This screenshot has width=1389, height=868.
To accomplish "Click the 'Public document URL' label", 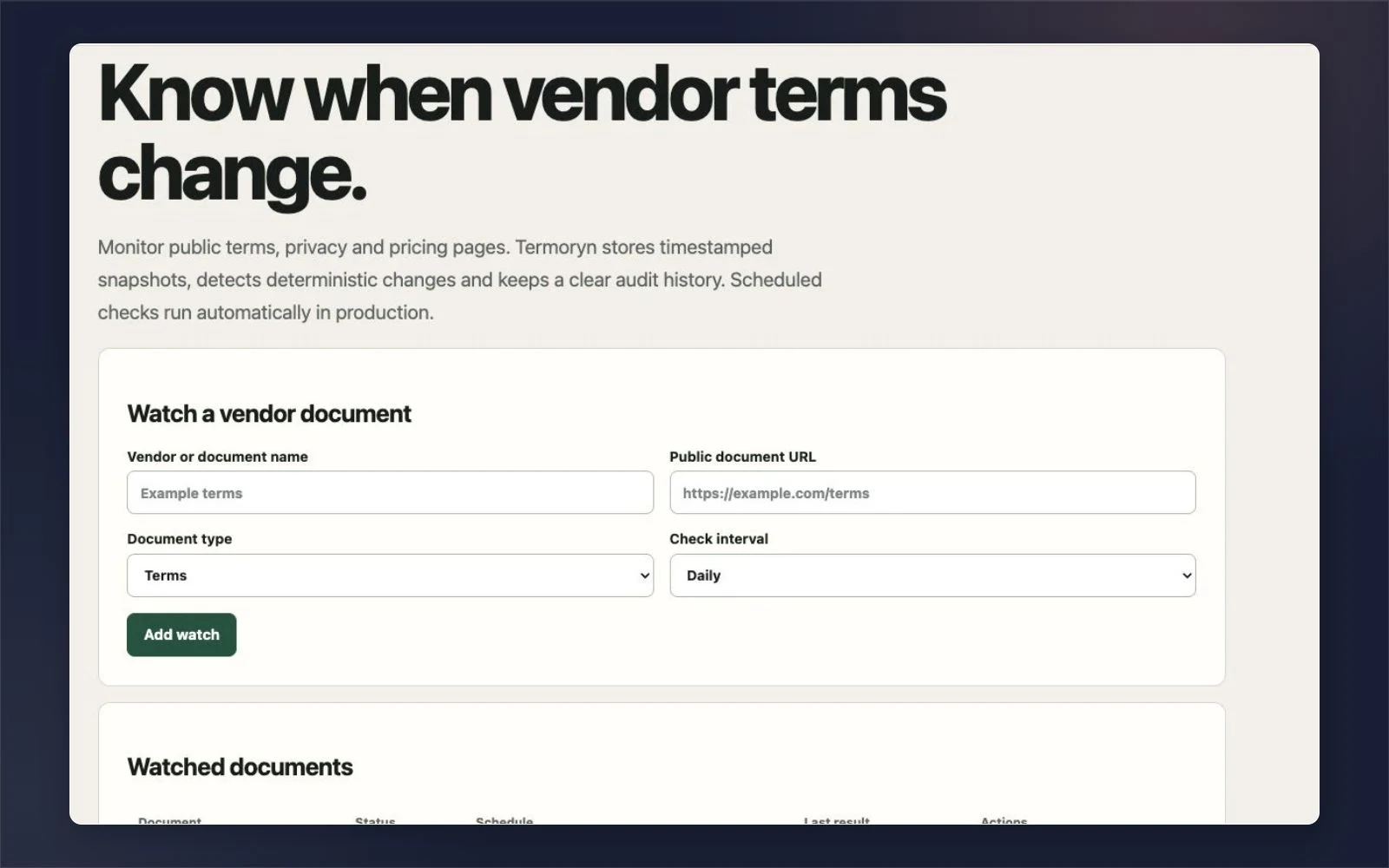I will pos(742,457).
